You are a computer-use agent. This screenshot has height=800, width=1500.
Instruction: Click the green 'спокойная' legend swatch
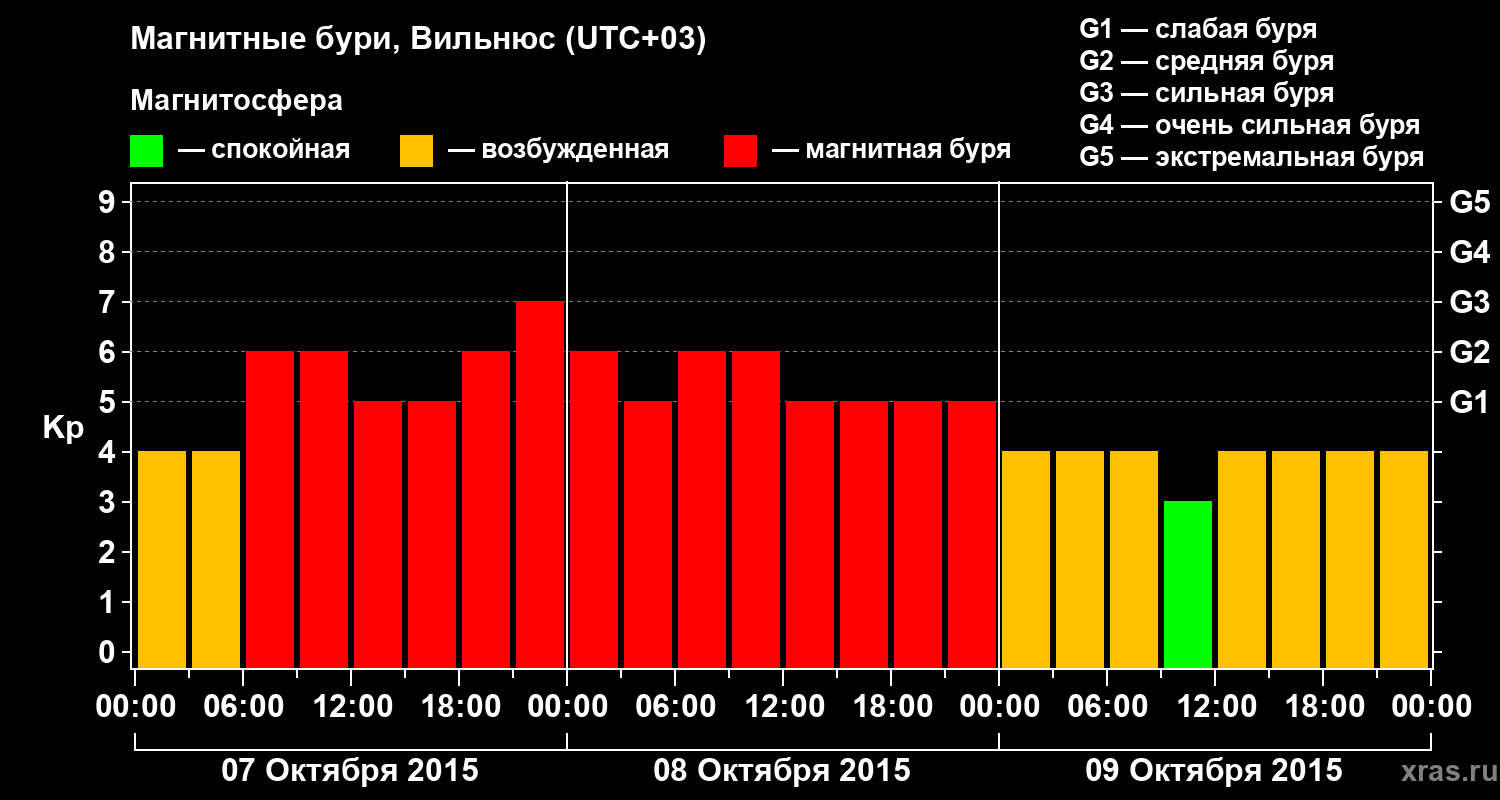pos(146,151)
